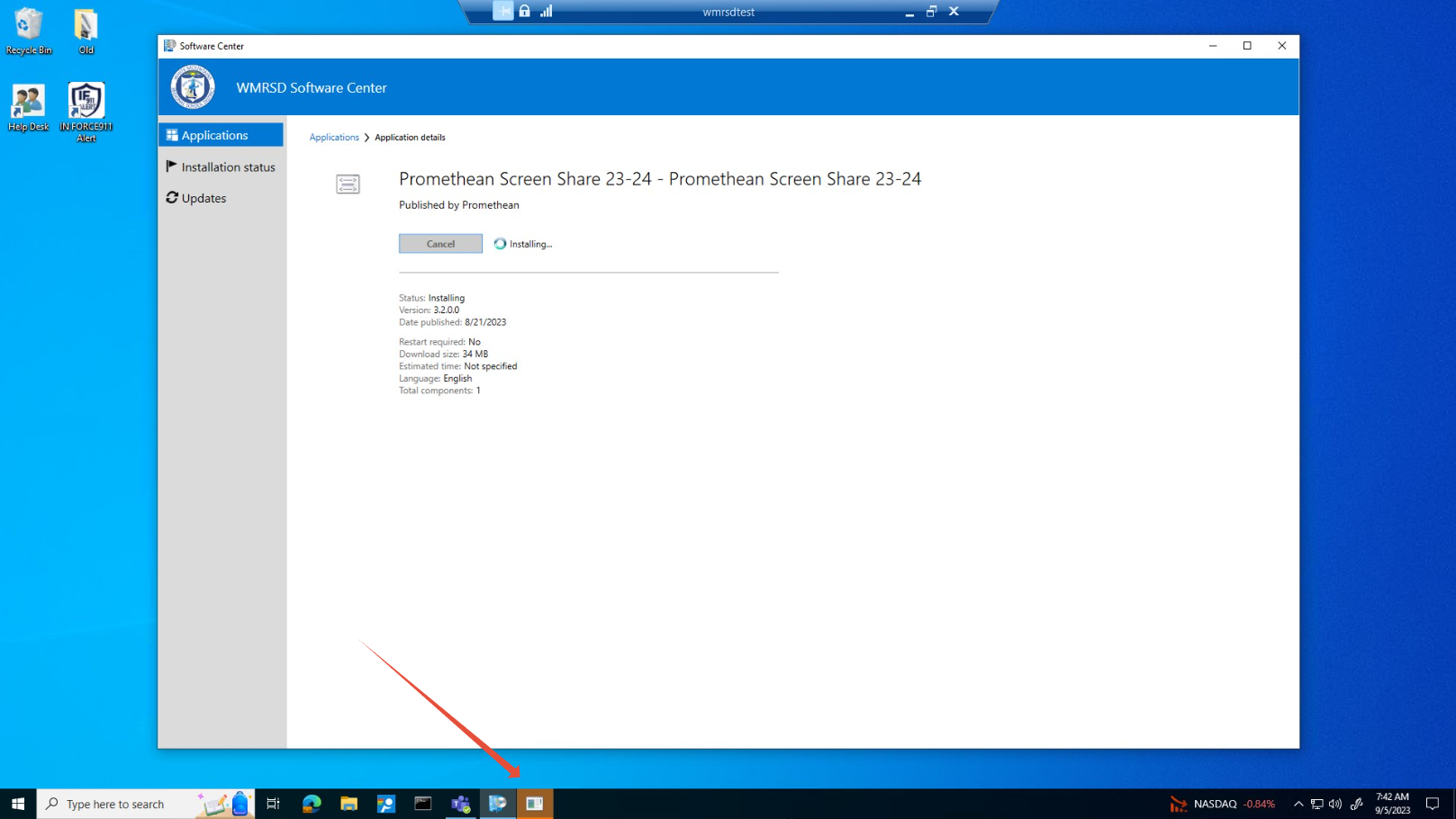Select the Old folder on desktop
Viewport: 1456px width, 819px height.
coord(86,31)
